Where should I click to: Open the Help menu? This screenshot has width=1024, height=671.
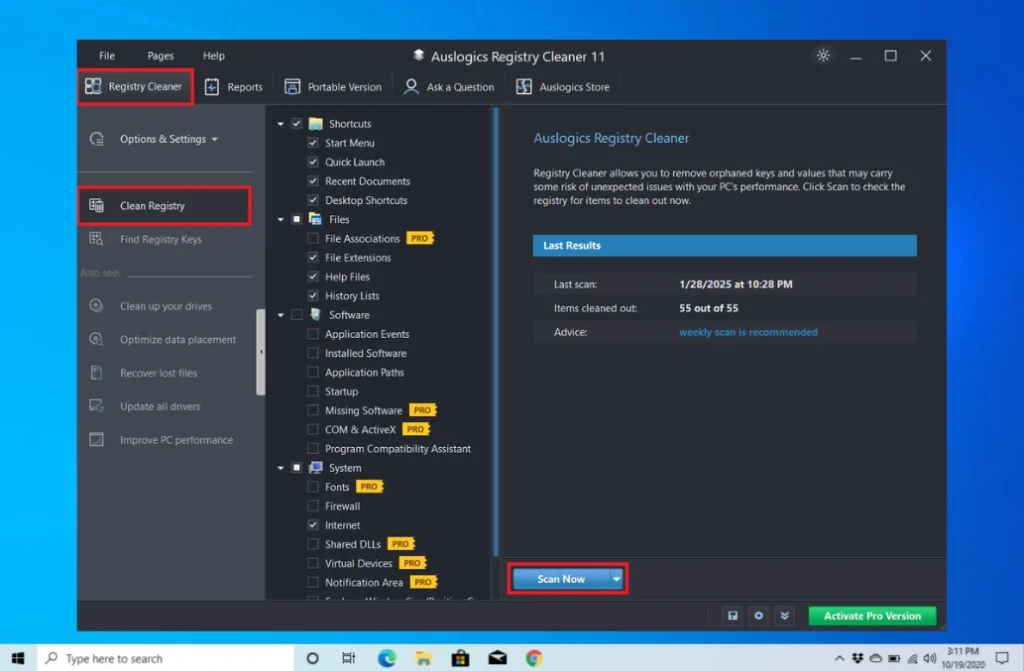pos(213,56)
